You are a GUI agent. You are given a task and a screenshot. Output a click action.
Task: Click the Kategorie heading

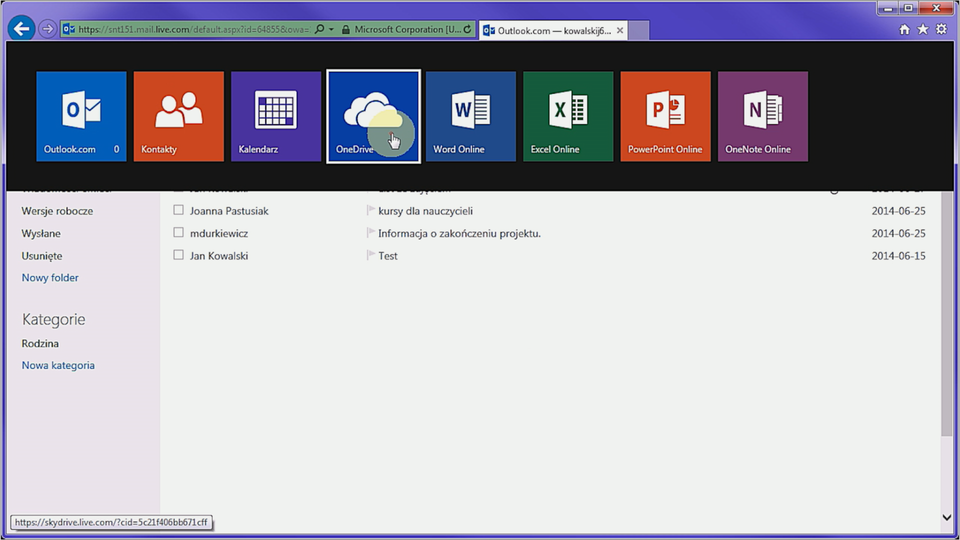click(53, 319)
